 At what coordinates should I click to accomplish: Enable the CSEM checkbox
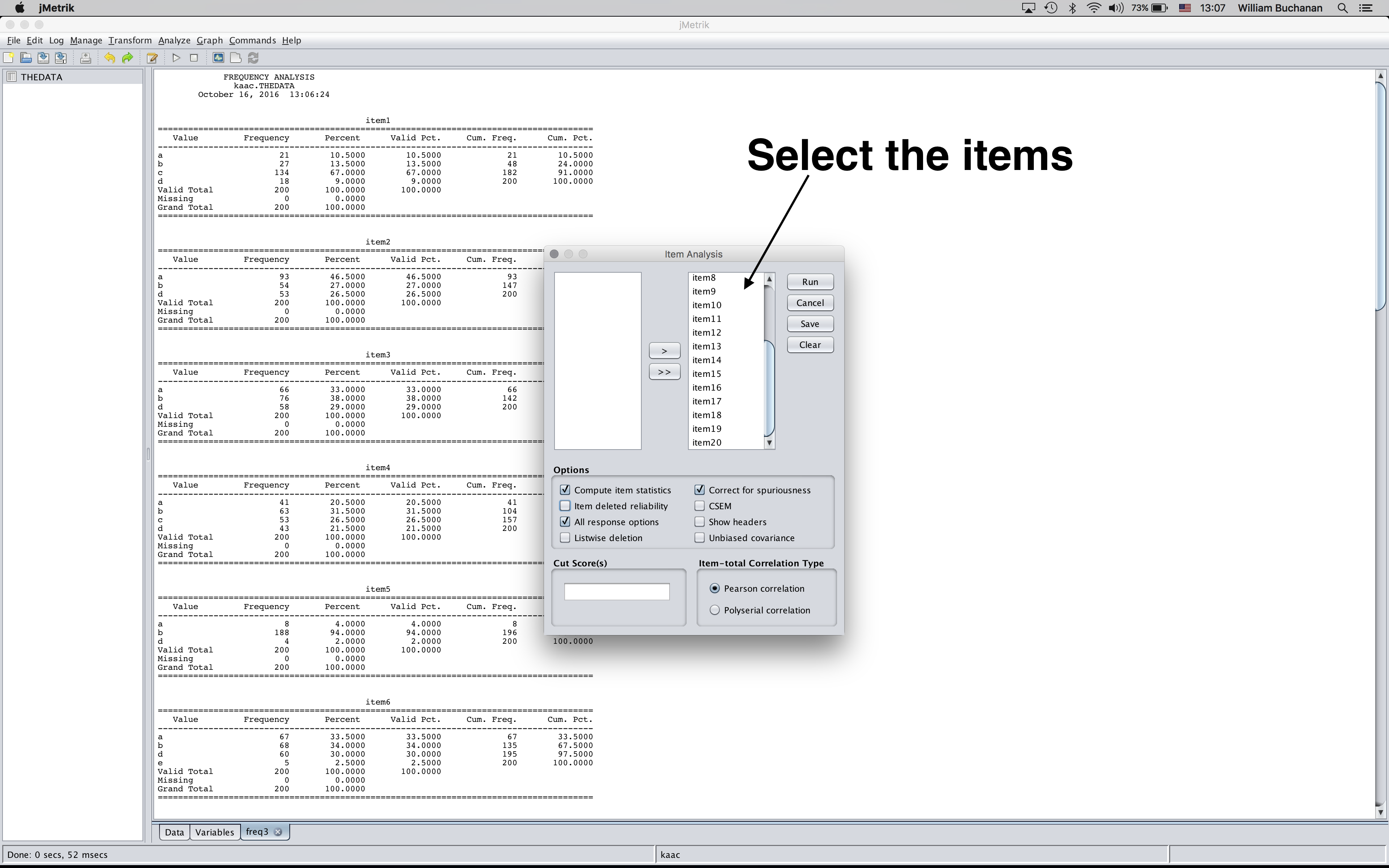(x=699, y=506)
